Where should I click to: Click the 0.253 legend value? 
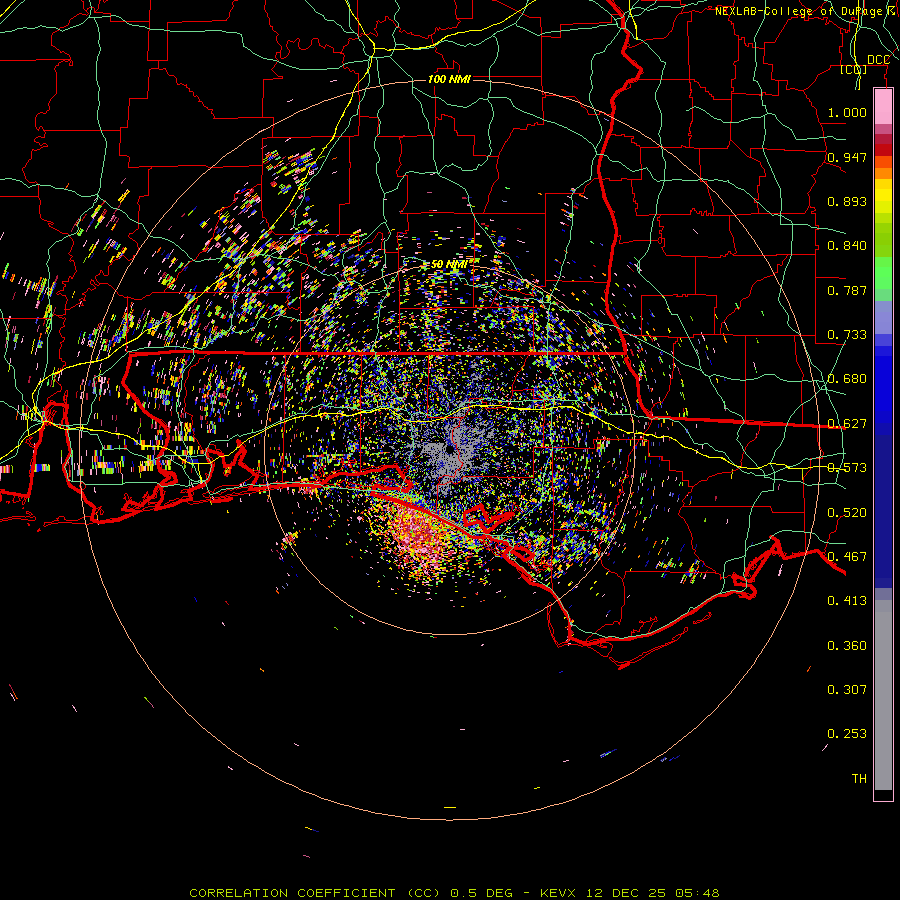pos(847,734)
